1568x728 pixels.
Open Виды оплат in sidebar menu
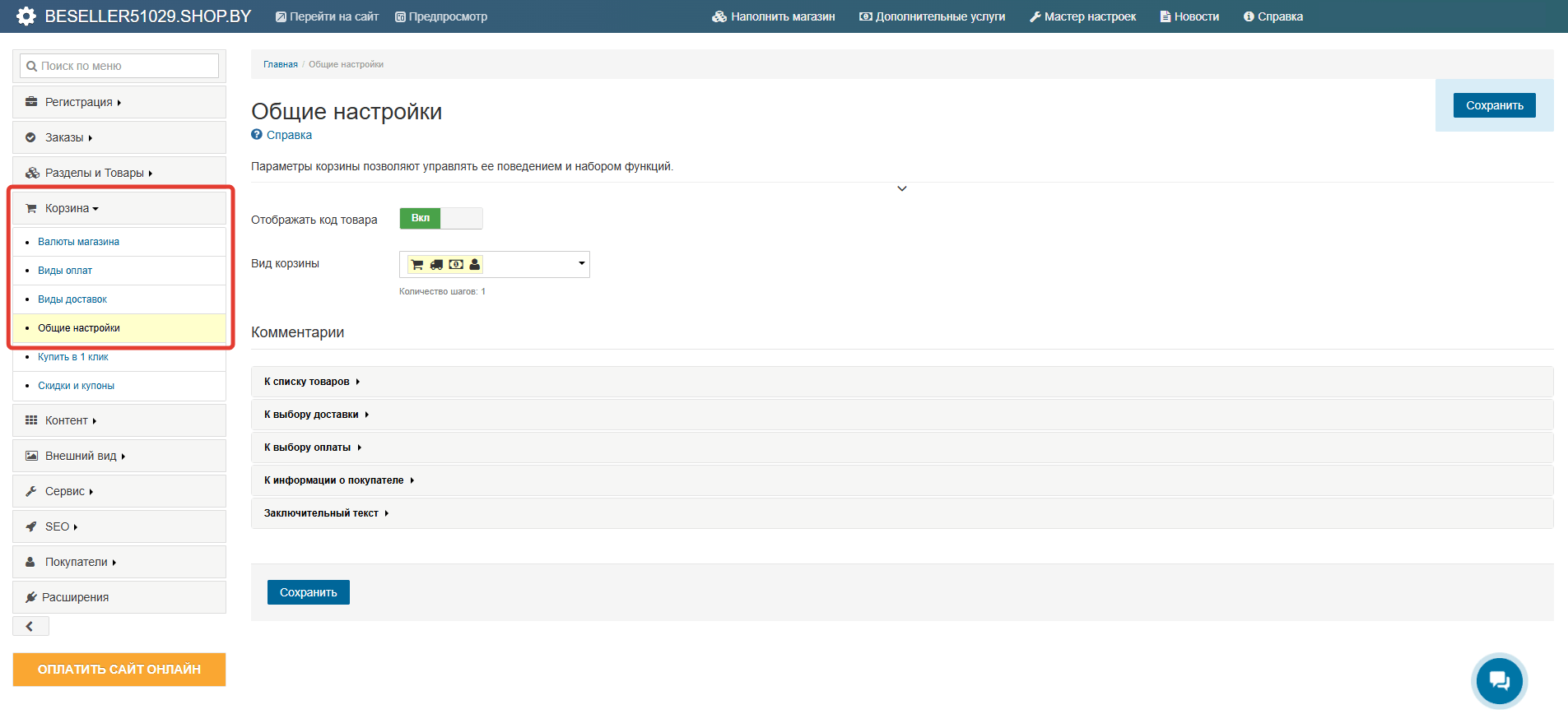pyautogui.click(x=65, y=271)
